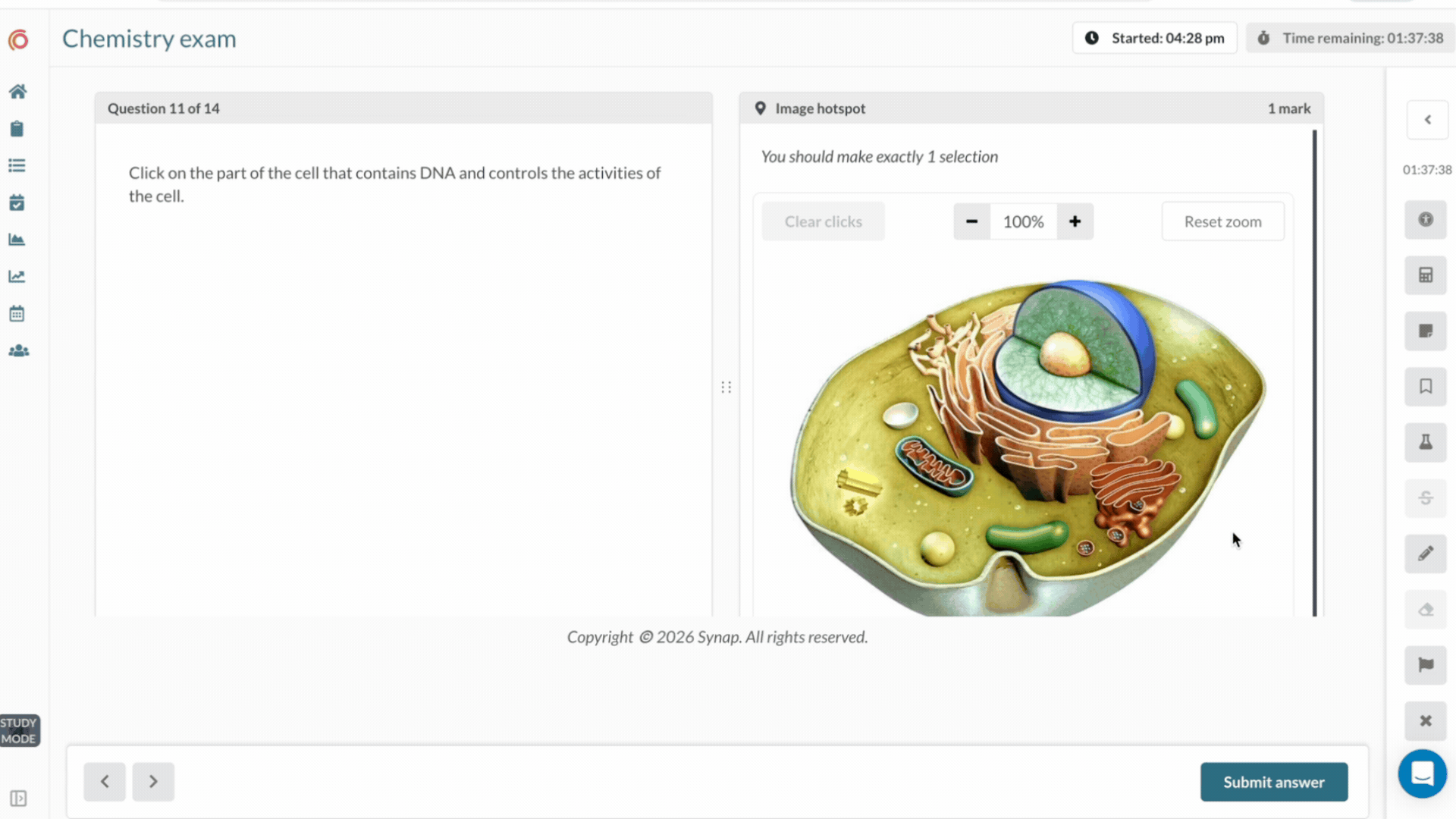Open the calculator tool

click(x=1426, y=275)
